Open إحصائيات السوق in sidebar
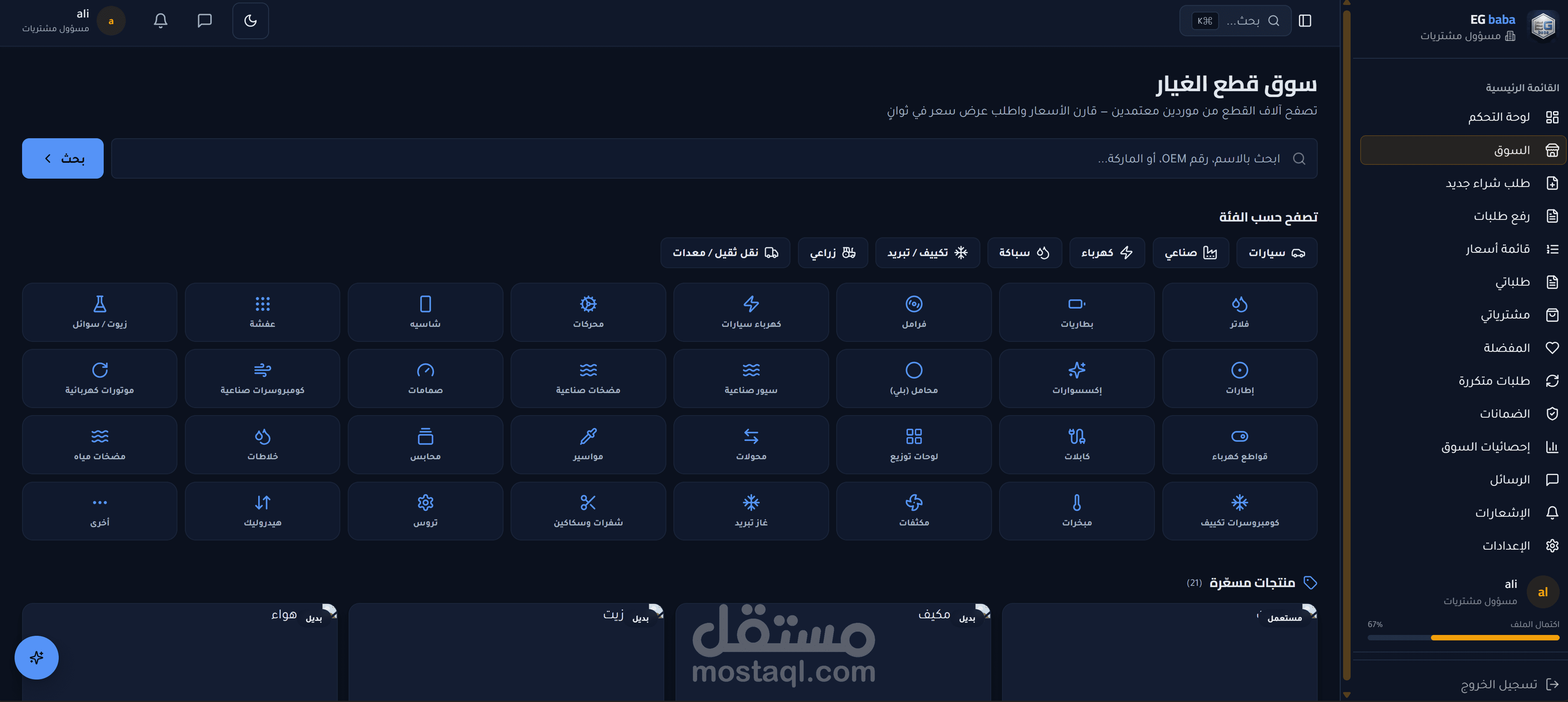Screen dimensions: 1568x702 [1485, 446]
